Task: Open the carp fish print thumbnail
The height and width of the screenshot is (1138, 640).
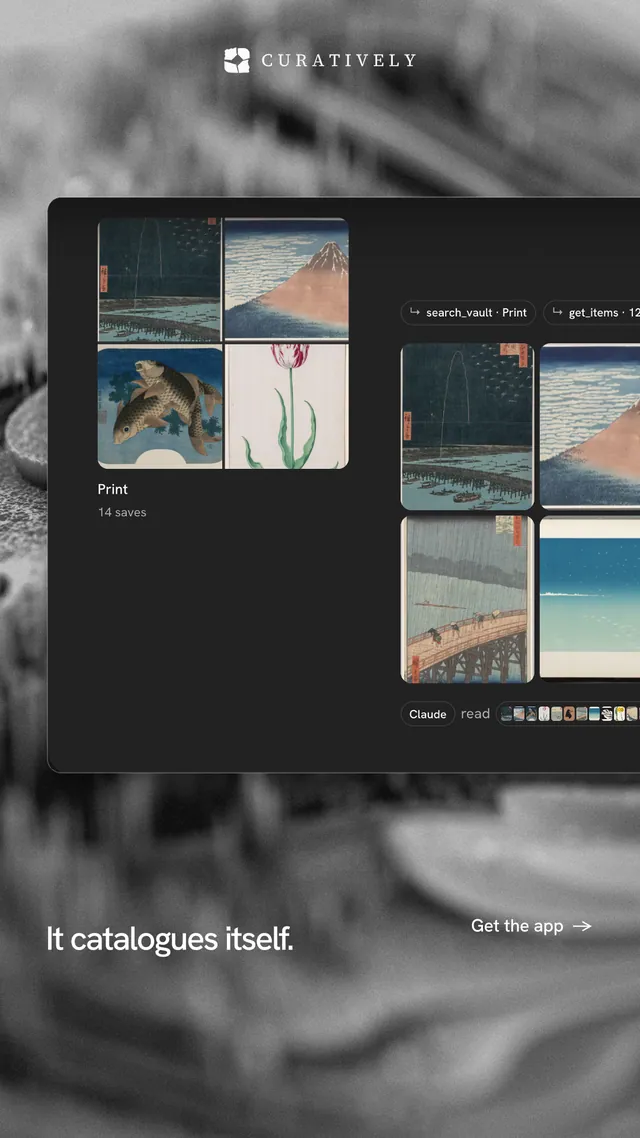Action: coord(160,407)
